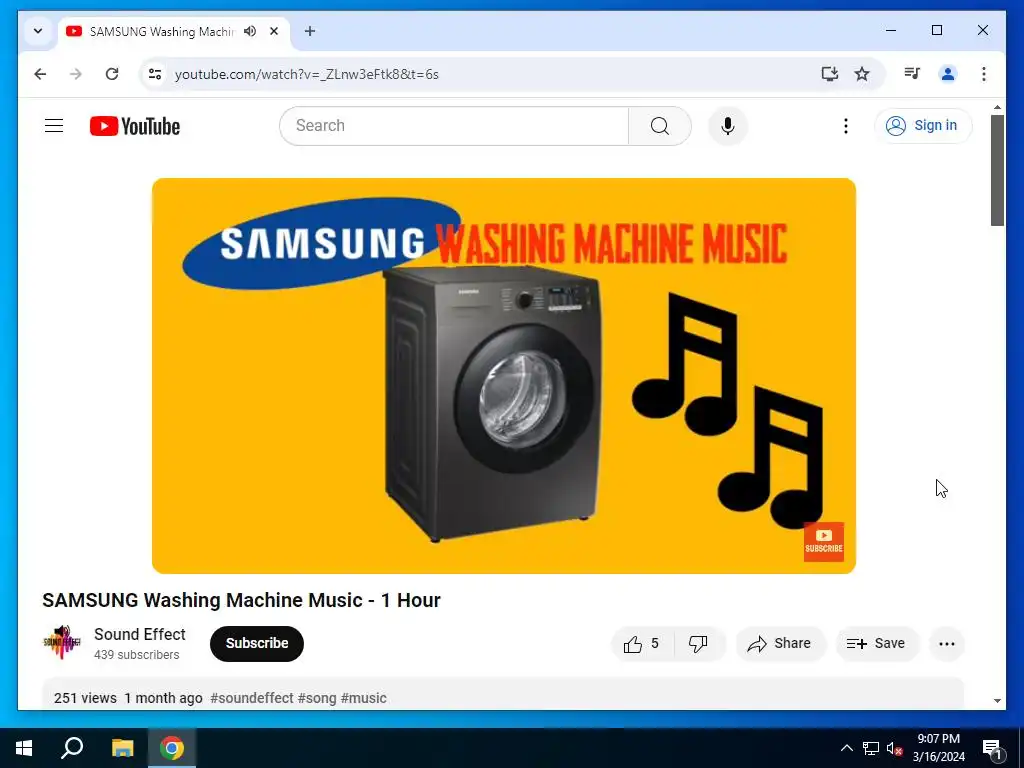Click the black Subscribe button
1024x768 pixels.
click(257, 644)
